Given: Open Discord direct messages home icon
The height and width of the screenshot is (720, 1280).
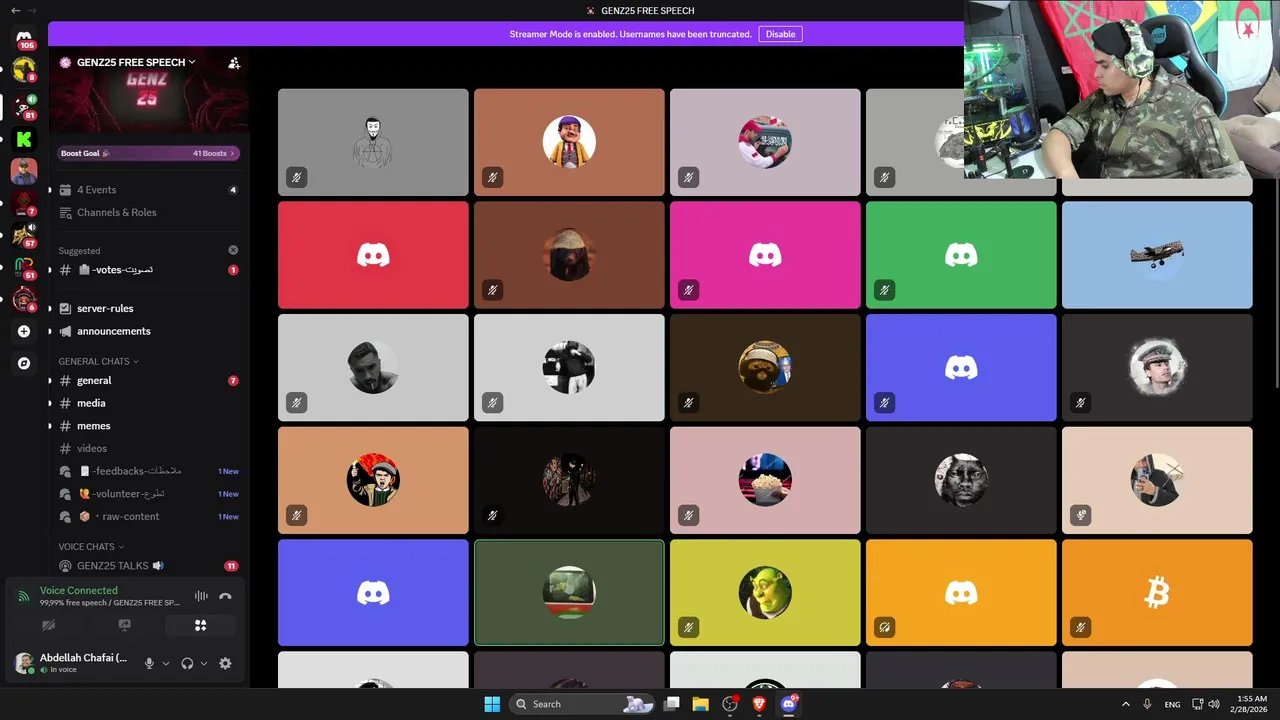Looking at the screenshot, I should 24,36.
